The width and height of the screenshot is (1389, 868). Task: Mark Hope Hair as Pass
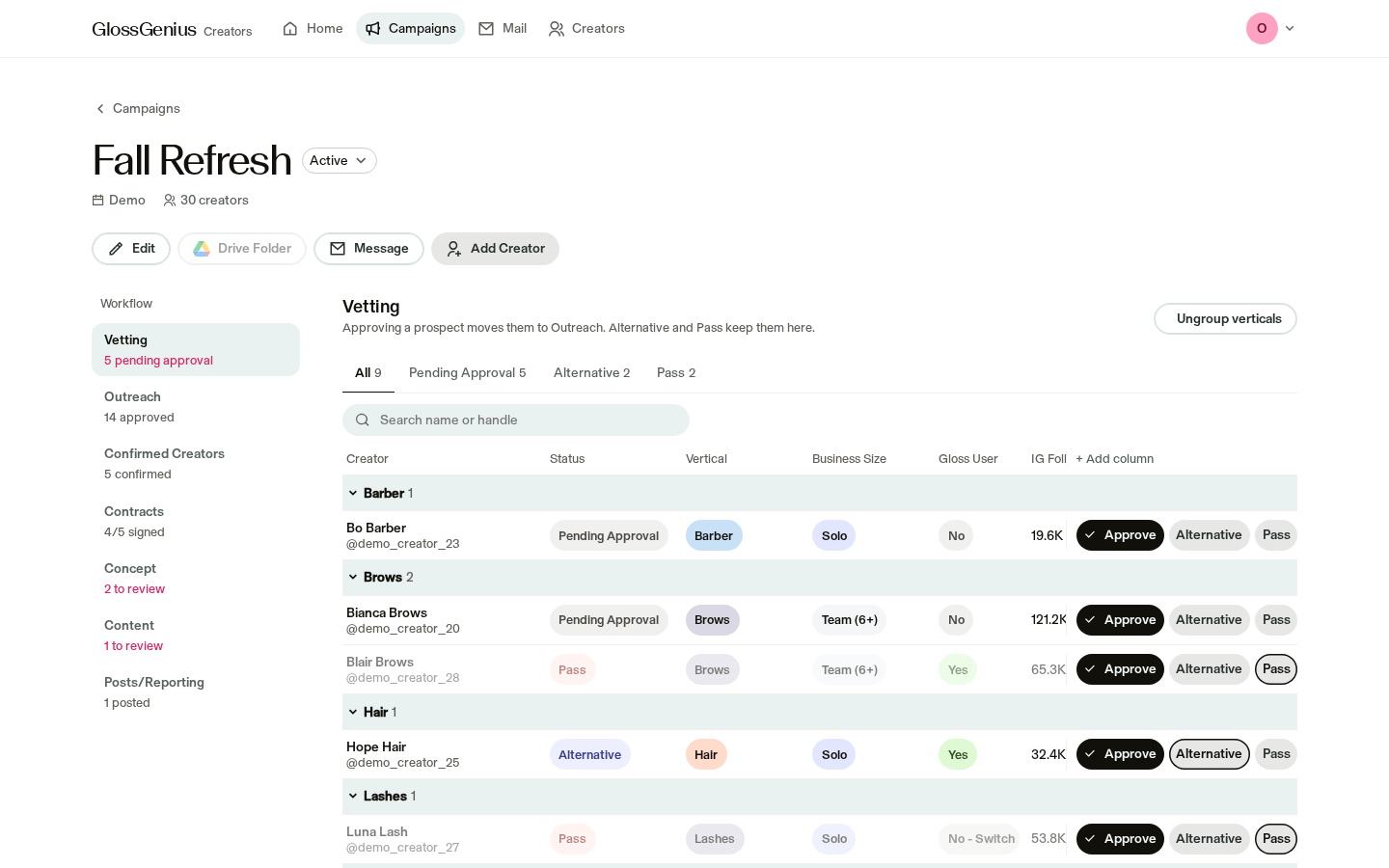point(1276,754)
